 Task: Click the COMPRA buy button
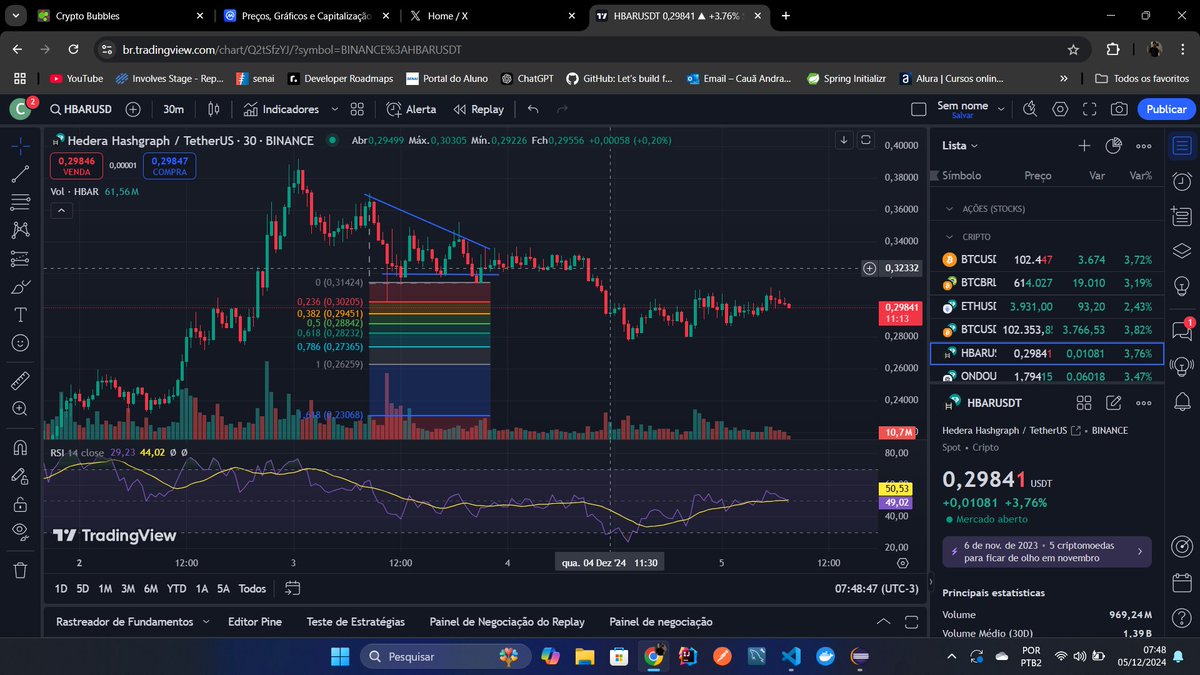click(x=169, y=166)
